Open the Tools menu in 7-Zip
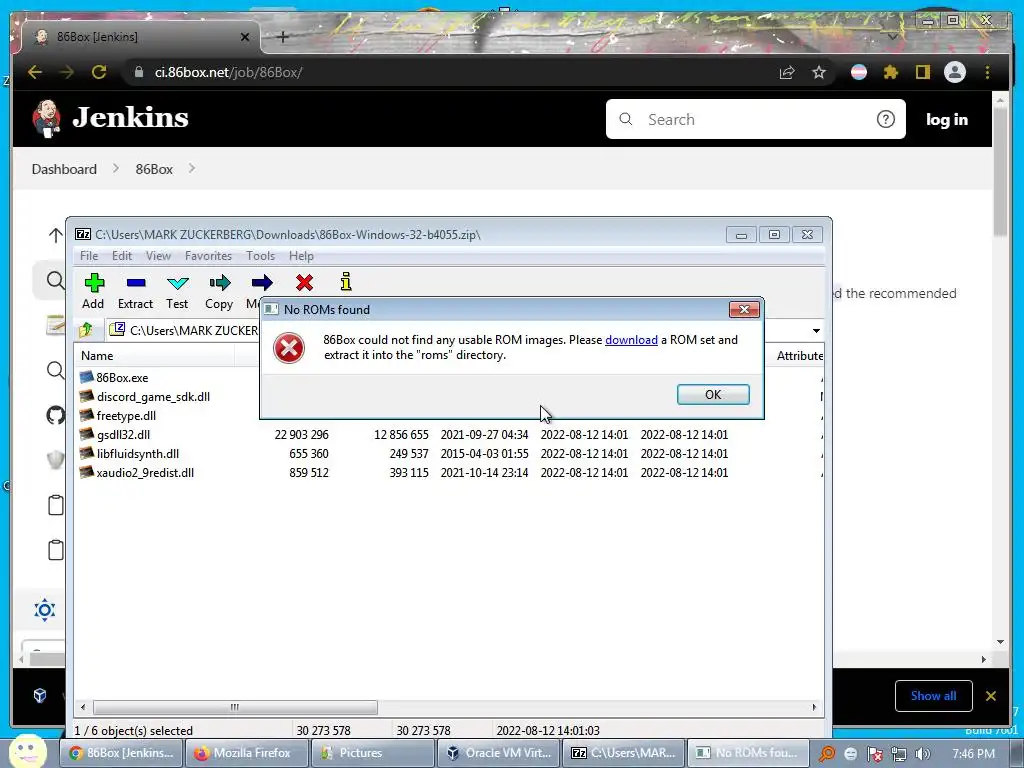The height and width of the screenshot is (768, 1024). 260,256
